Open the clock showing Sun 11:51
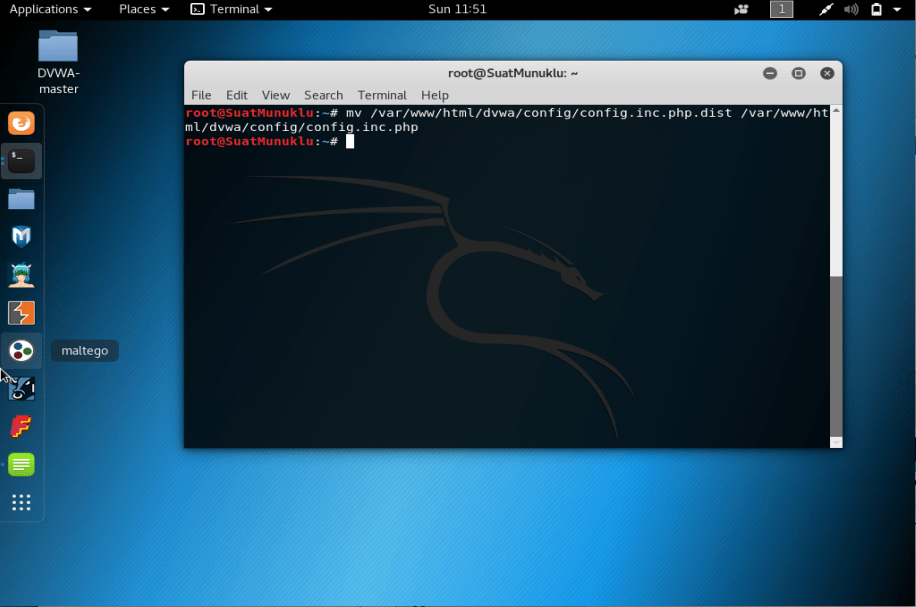This screenshot has width=916, height=607. (457, 9)
